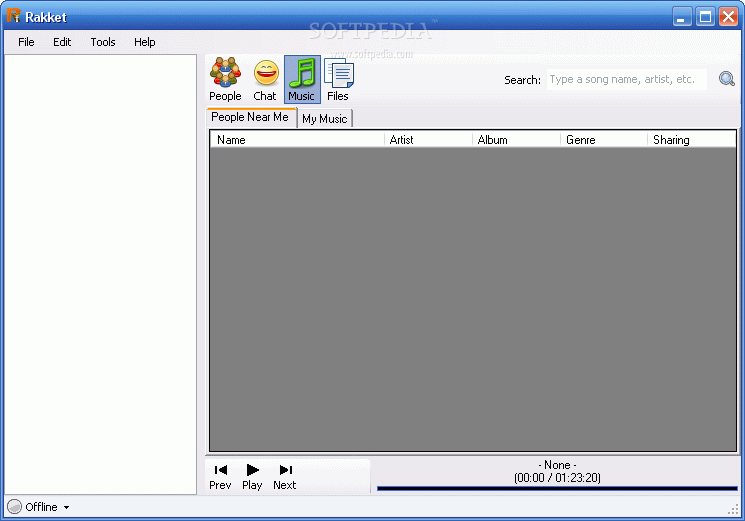Sort list by Name column
745x521 pixels.
[297, 140]
